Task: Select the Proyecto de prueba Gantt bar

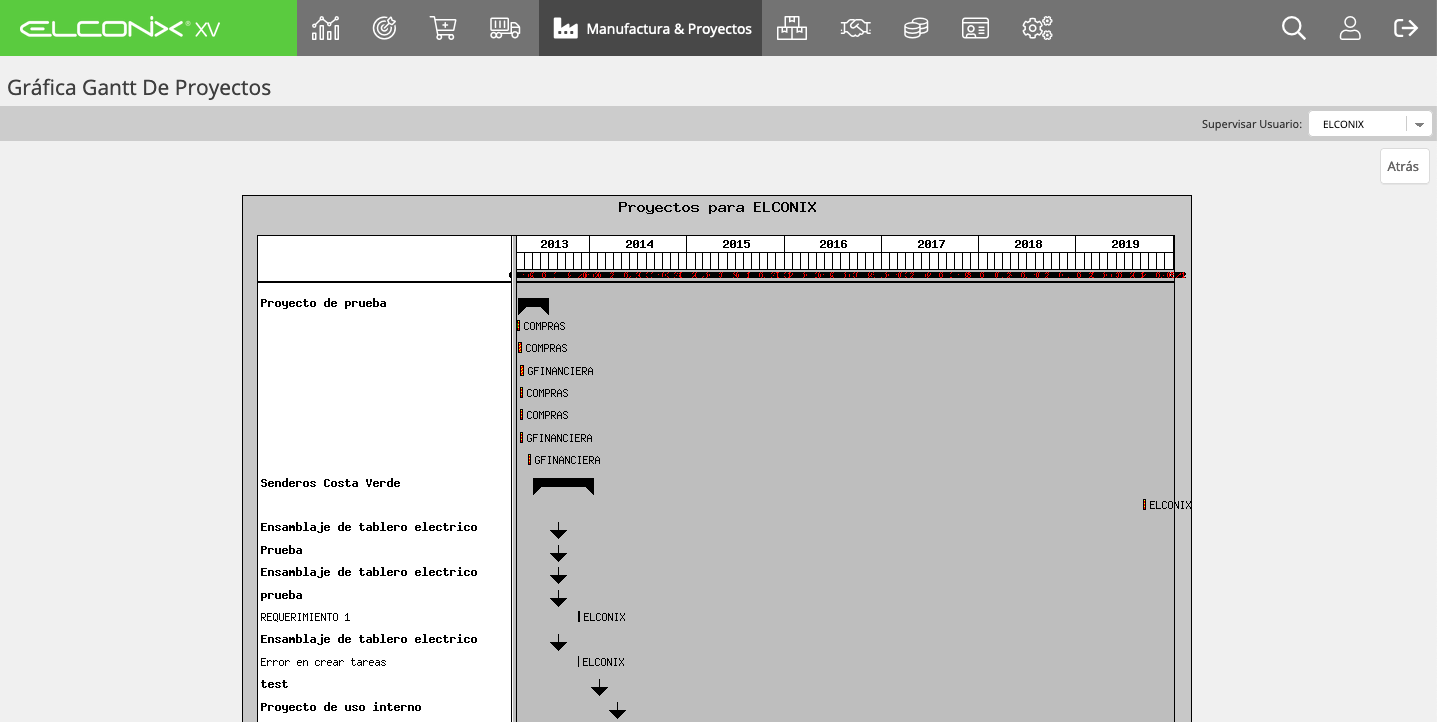Action: 533,306
